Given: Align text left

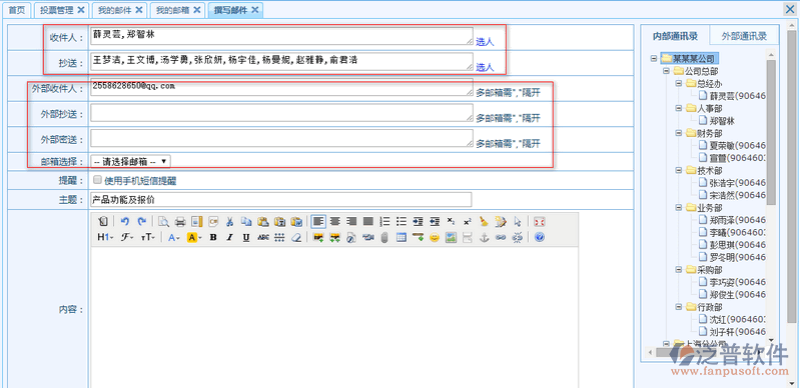Looking at the screenshot, I should click(318, 221).
